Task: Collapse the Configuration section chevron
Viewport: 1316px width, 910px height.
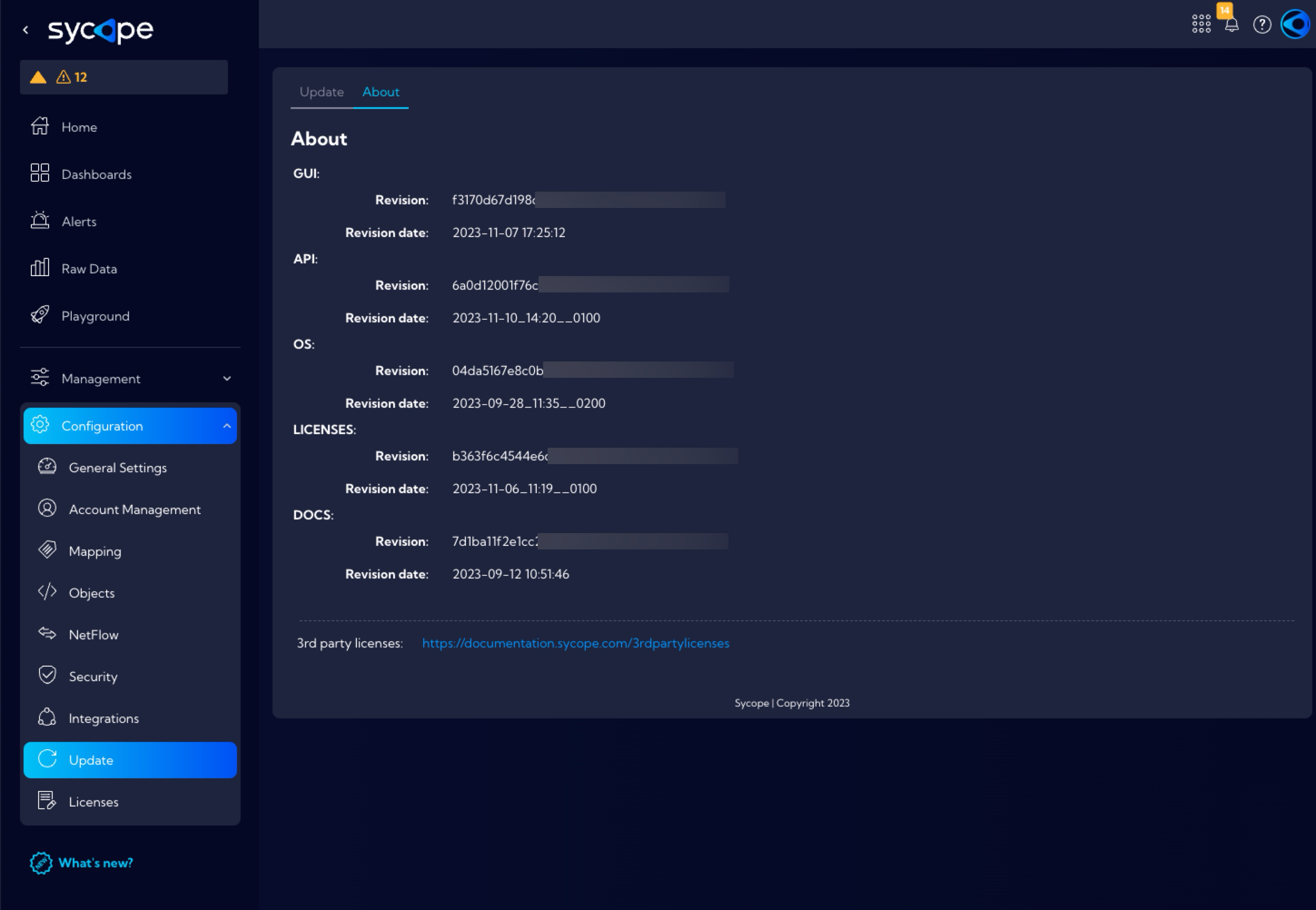Action: 227,426
